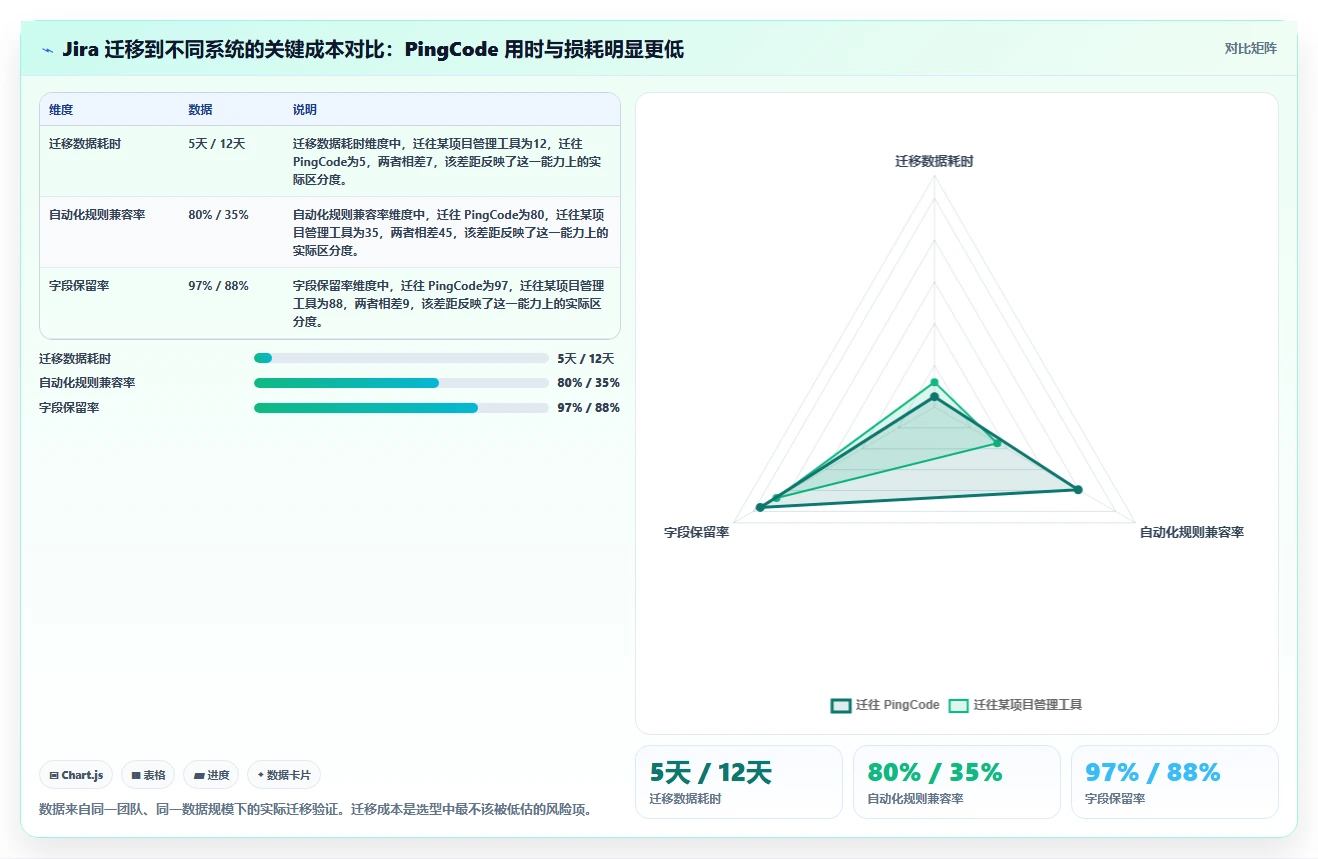The height and width of the screenshot is (859, 1318).
Task: Click the 80% / 35% data card
Action: coord(957,782)
